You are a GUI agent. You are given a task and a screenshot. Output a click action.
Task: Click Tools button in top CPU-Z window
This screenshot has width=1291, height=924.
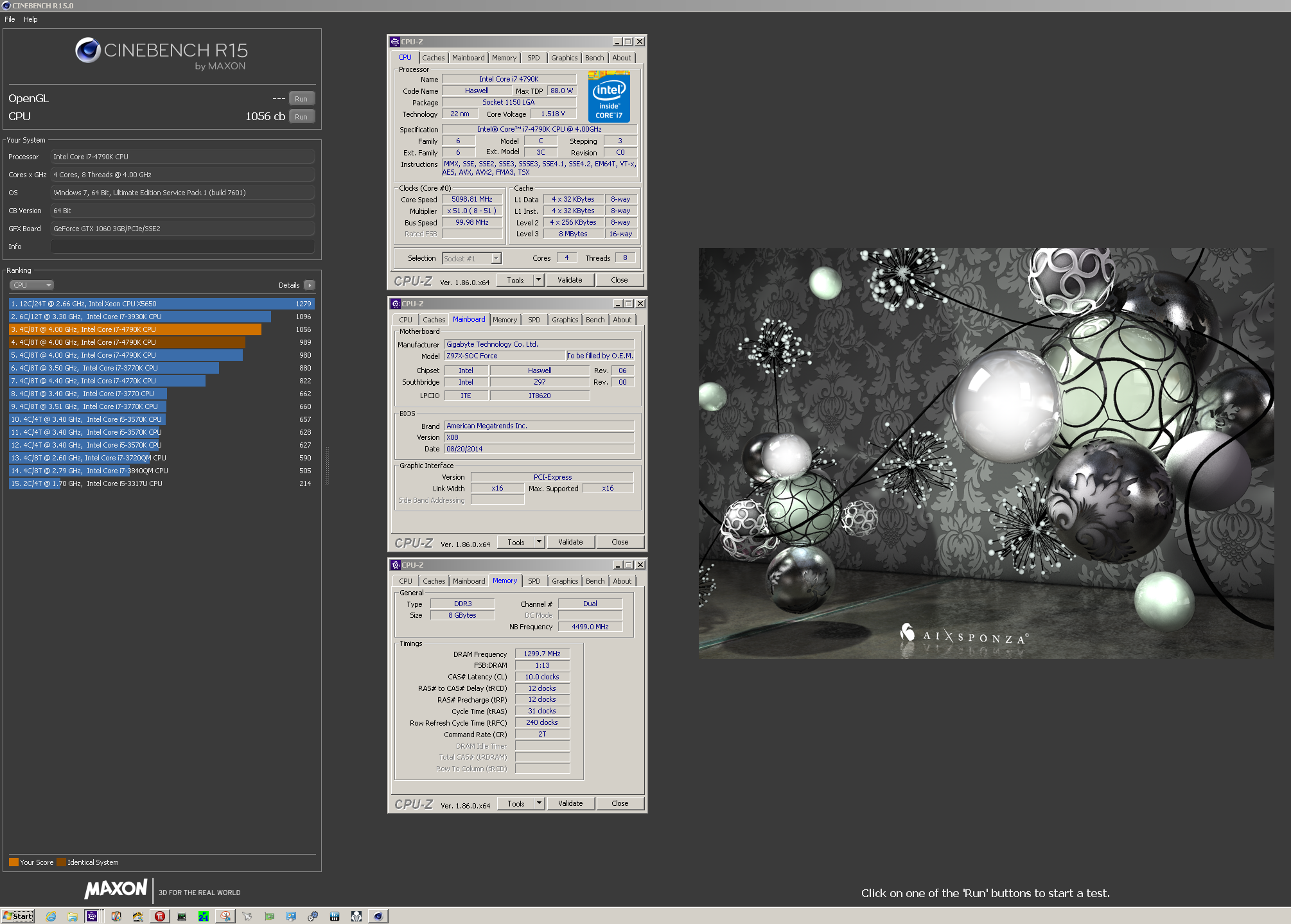coord(516,280)
